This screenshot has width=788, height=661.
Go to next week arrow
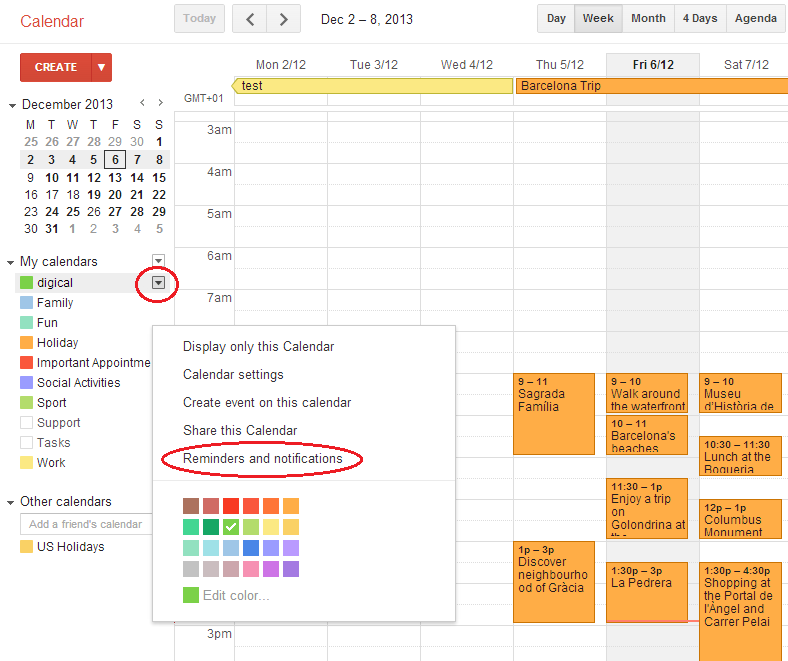pyautogui.click(x=284, y=19)
